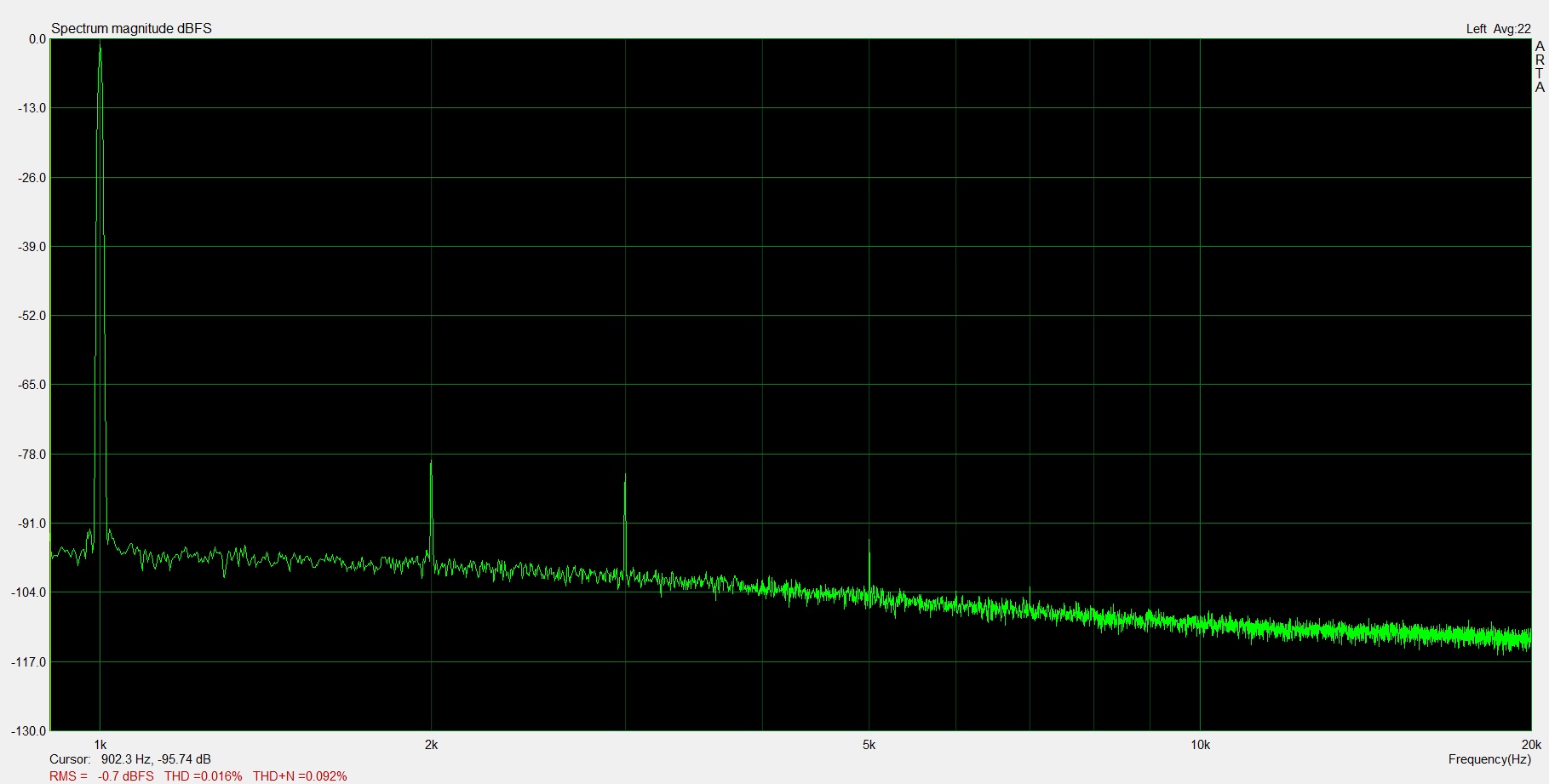Click the top of the 1 kHz fundamental peak

(x=100, y=44)
